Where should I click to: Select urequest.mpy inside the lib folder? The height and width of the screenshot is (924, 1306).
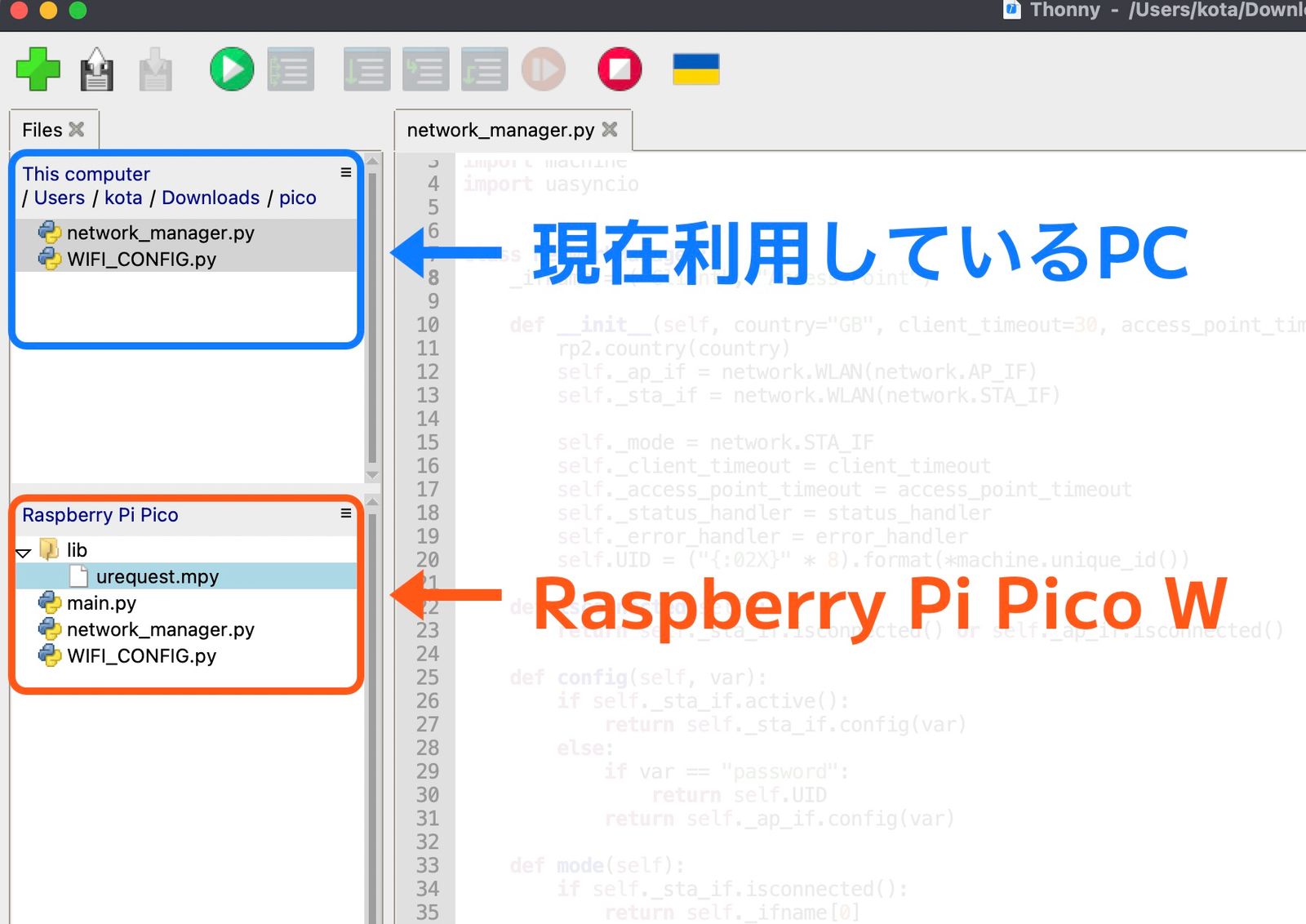[157, 576]
